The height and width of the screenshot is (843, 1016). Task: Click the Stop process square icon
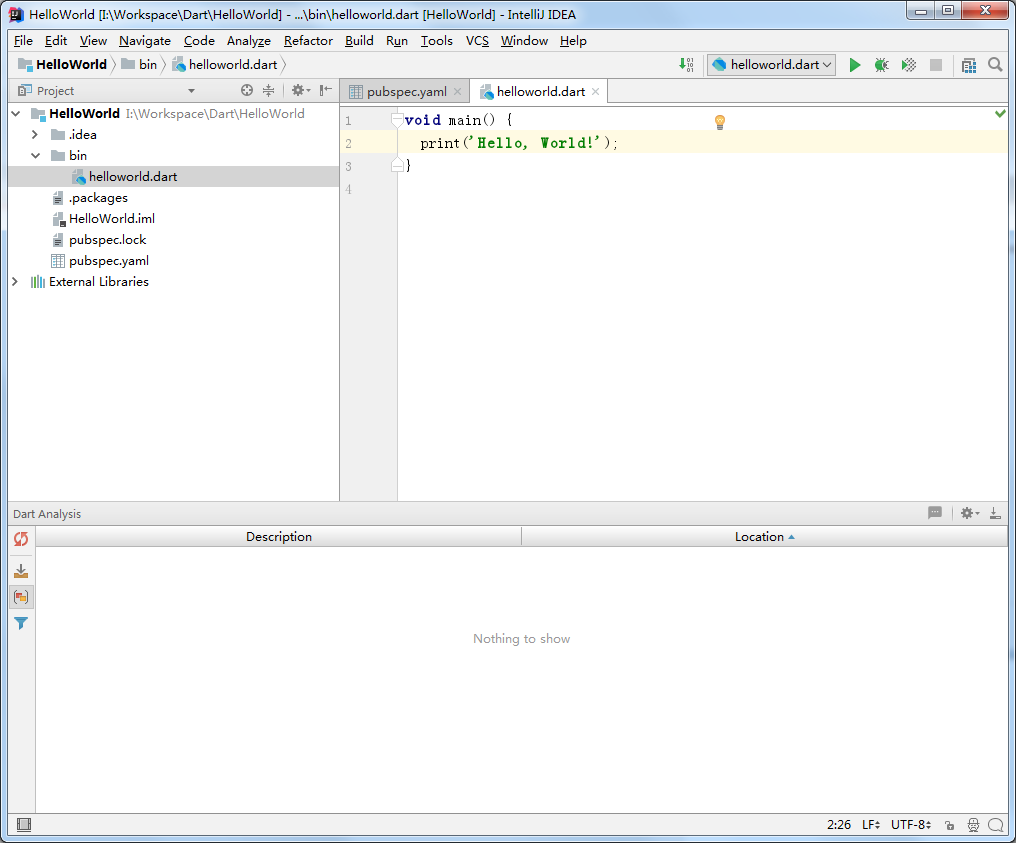tap(936, 65)
